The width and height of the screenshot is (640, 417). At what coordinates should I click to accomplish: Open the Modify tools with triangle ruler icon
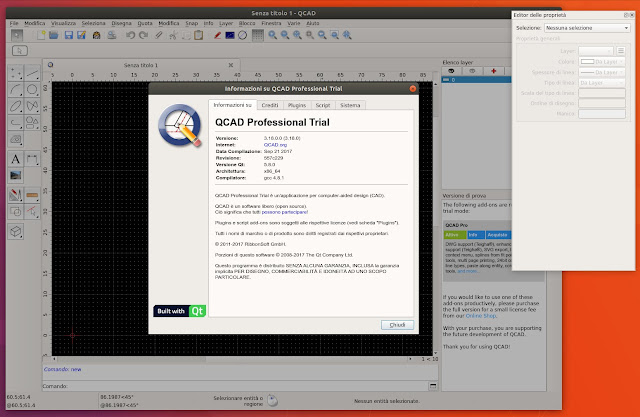16,195
